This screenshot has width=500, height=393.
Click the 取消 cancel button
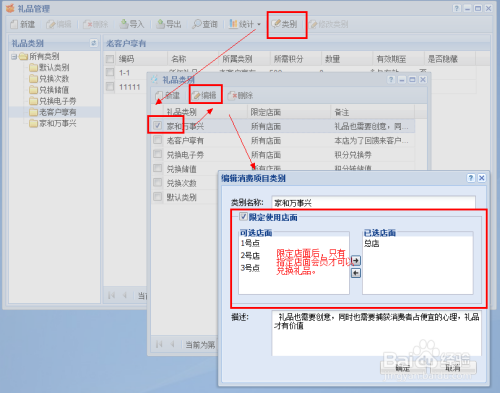pos(453,368)
